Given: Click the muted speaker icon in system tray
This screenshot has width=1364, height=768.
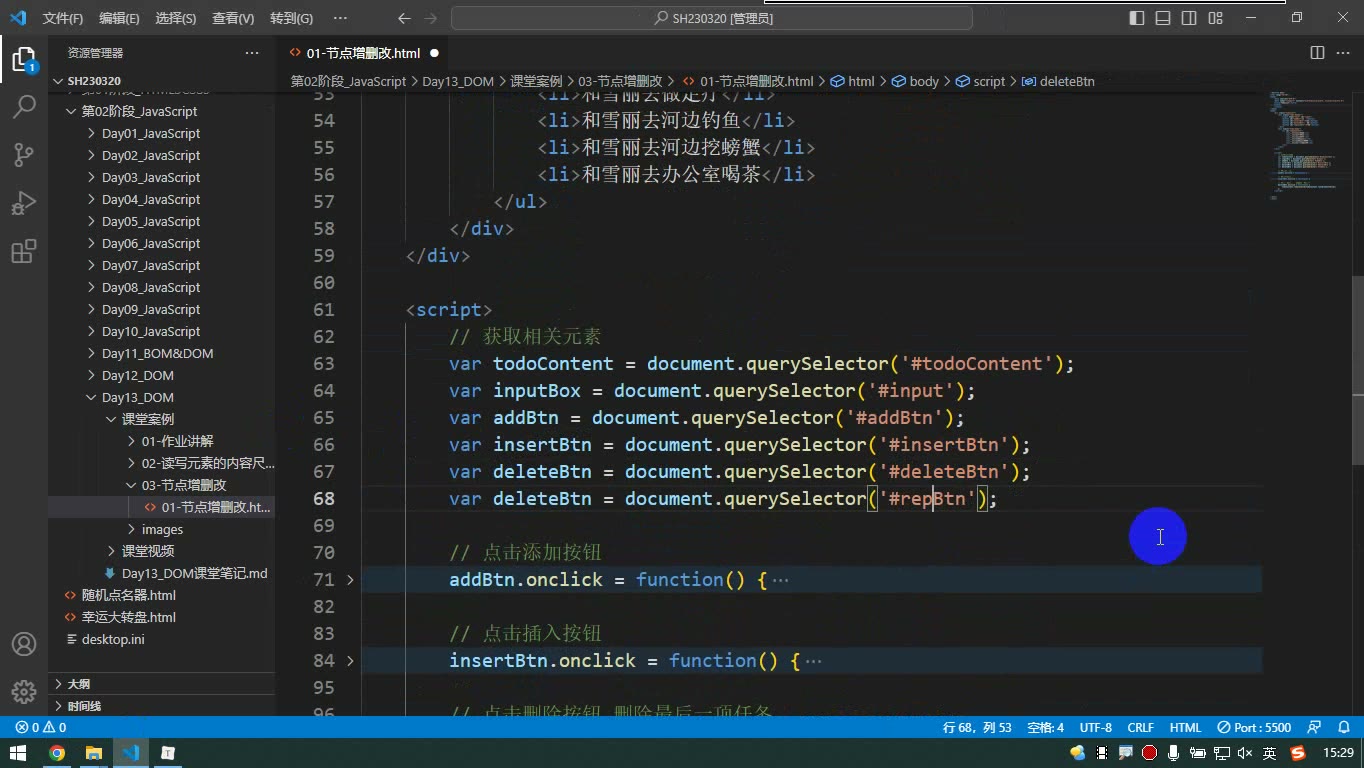Looking at the screenshot, I should click(x=1245, y=753).
